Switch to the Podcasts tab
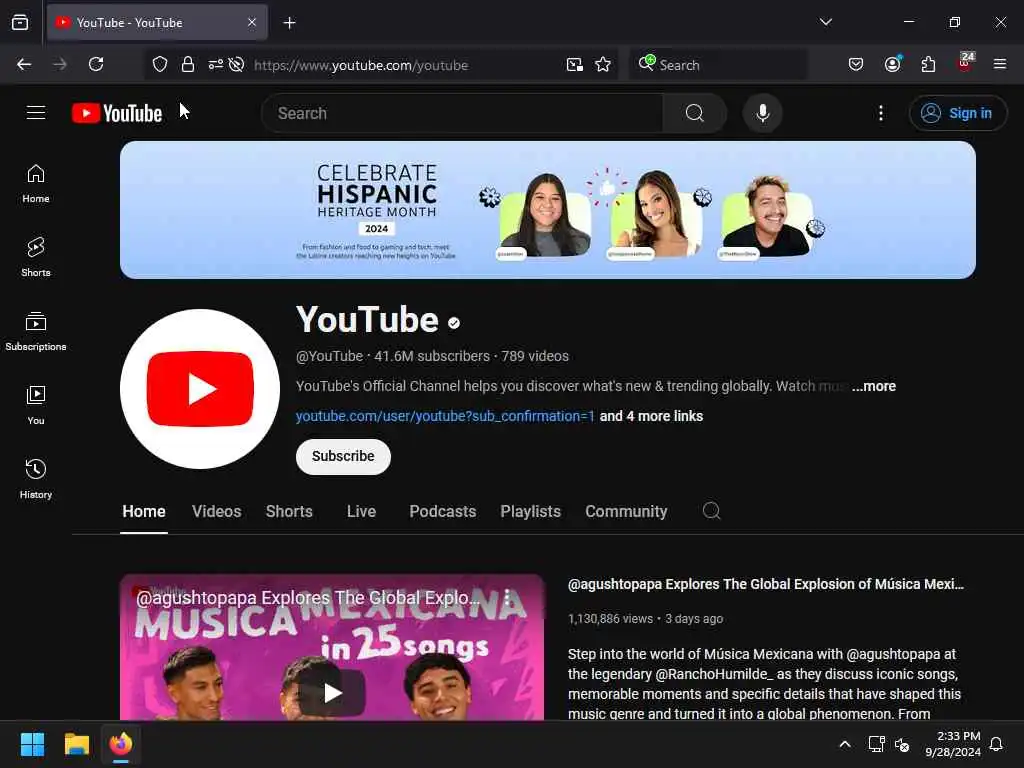 [x=443, y=511]
